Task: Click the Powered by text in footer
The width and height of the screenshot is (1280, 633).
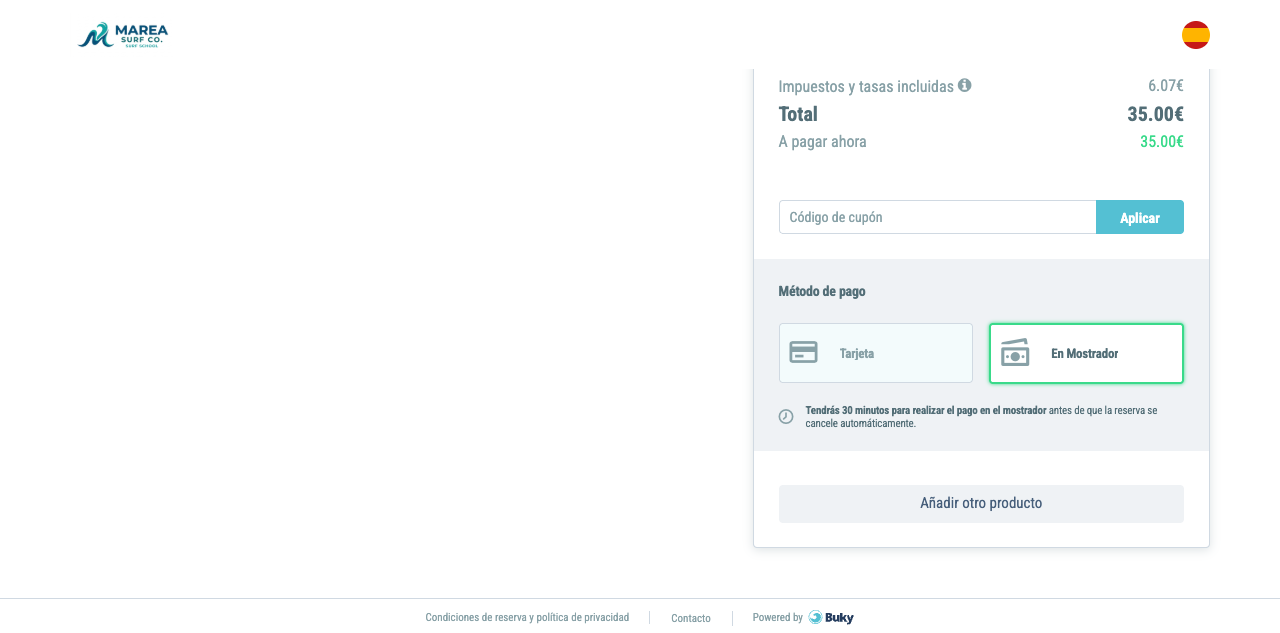Action: click(778, 617)
